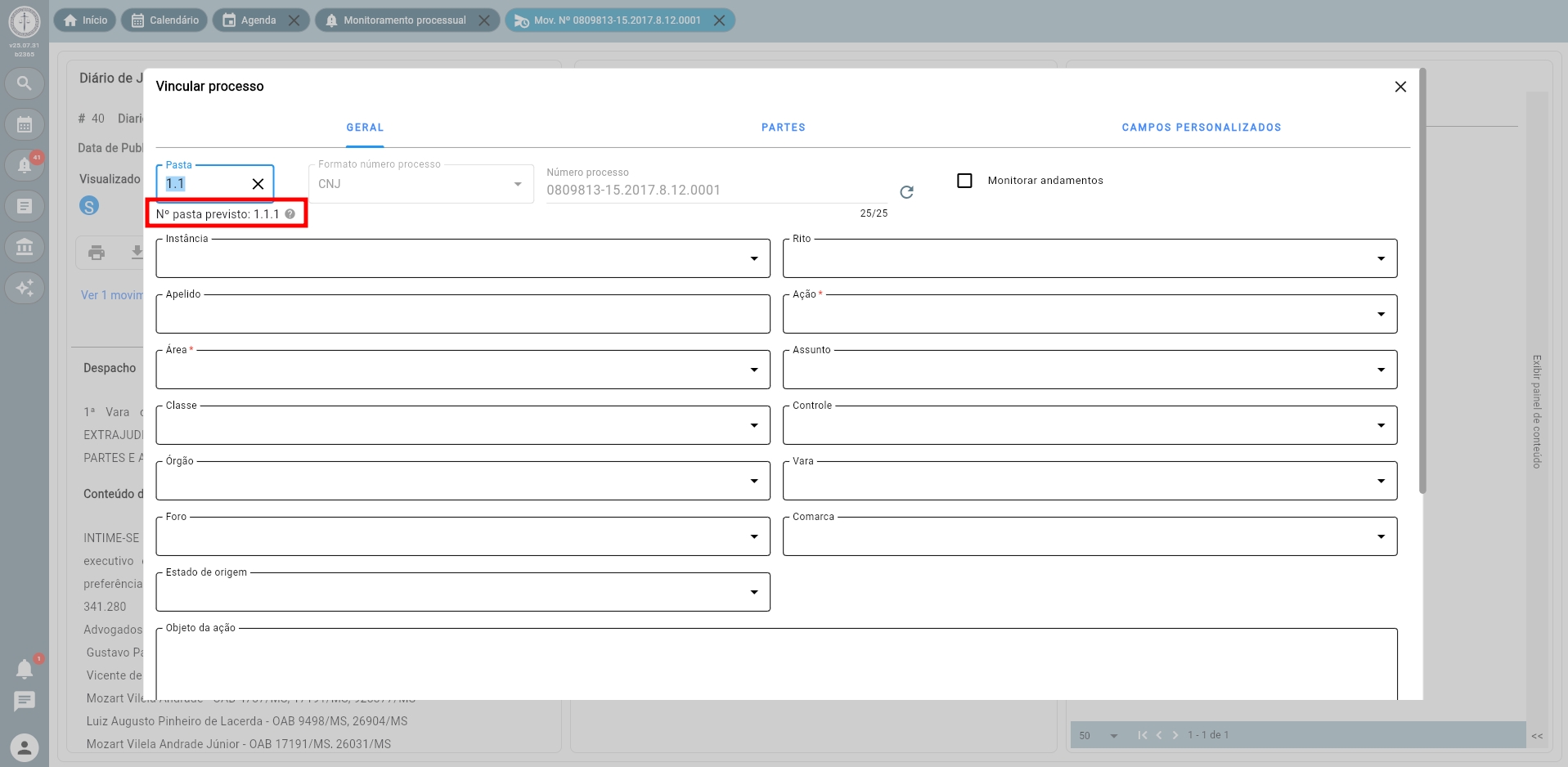
Task: Expand the Instância dropdown
Action: pos(753,259)
